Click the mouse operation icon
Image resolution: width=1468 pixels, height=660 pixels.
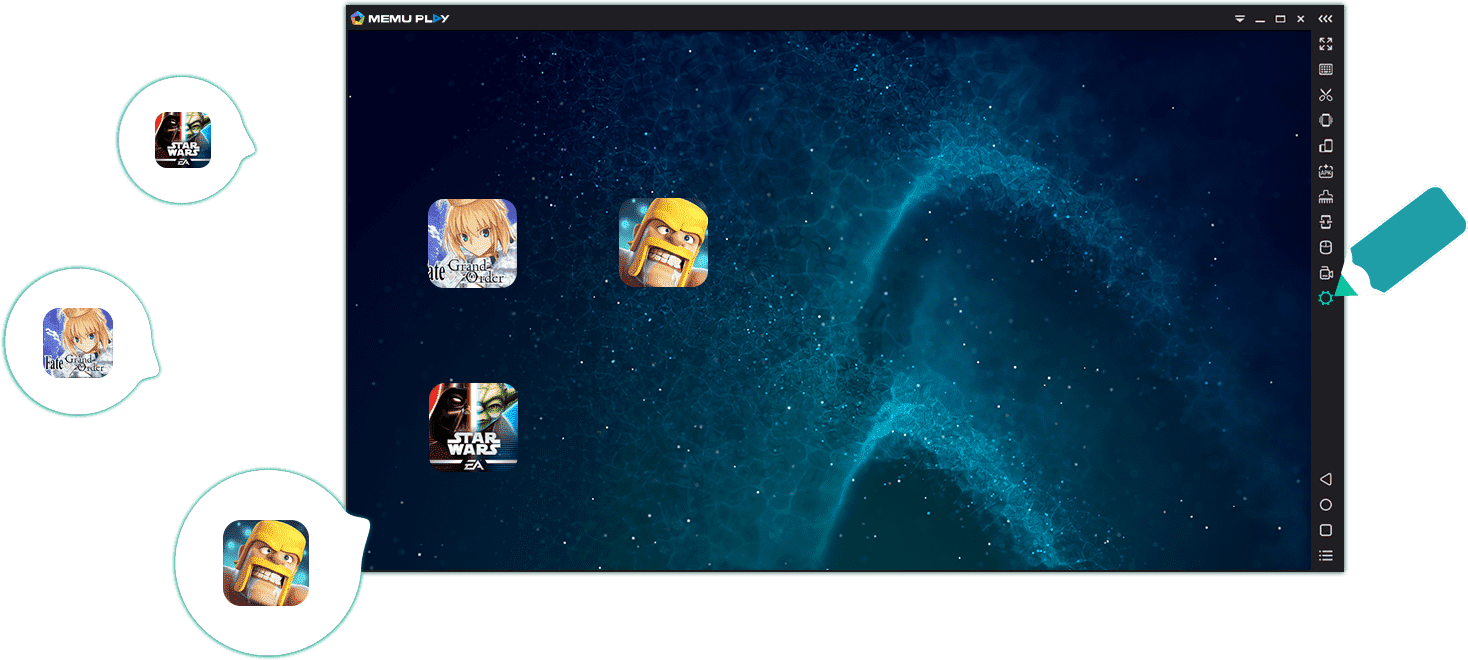point(1325,247)
